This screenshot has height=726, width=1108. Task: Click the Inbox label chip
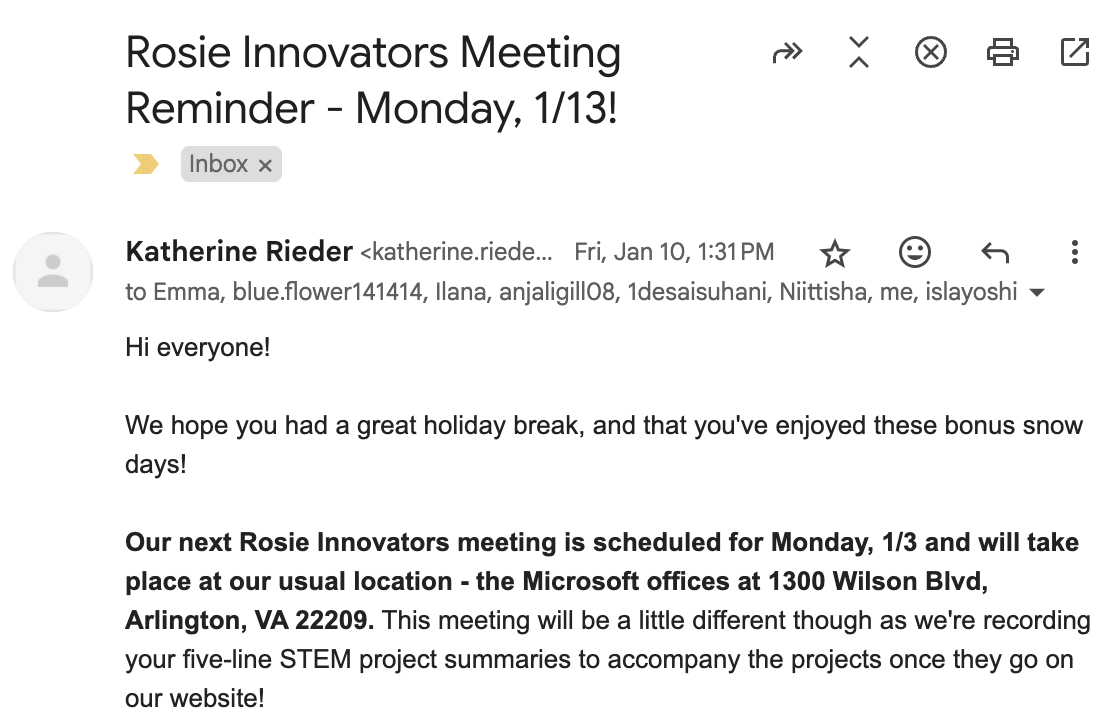[x=218, y=164]
